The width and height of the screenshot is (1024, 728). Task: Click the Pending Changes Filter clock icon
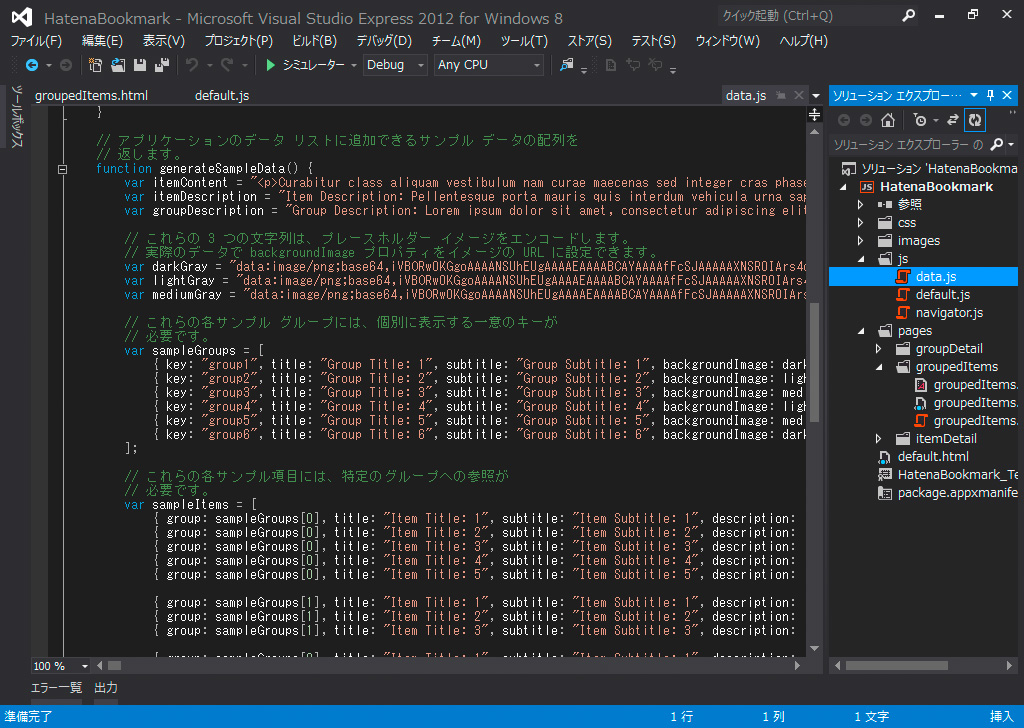click(920, 120)
